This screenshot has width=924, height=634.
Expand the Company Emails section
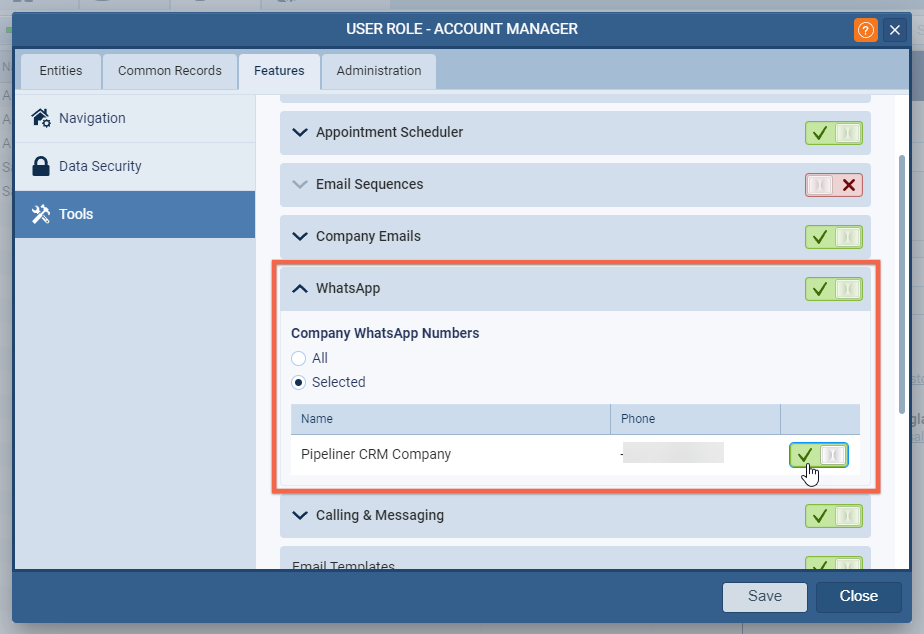click(300, 236)
